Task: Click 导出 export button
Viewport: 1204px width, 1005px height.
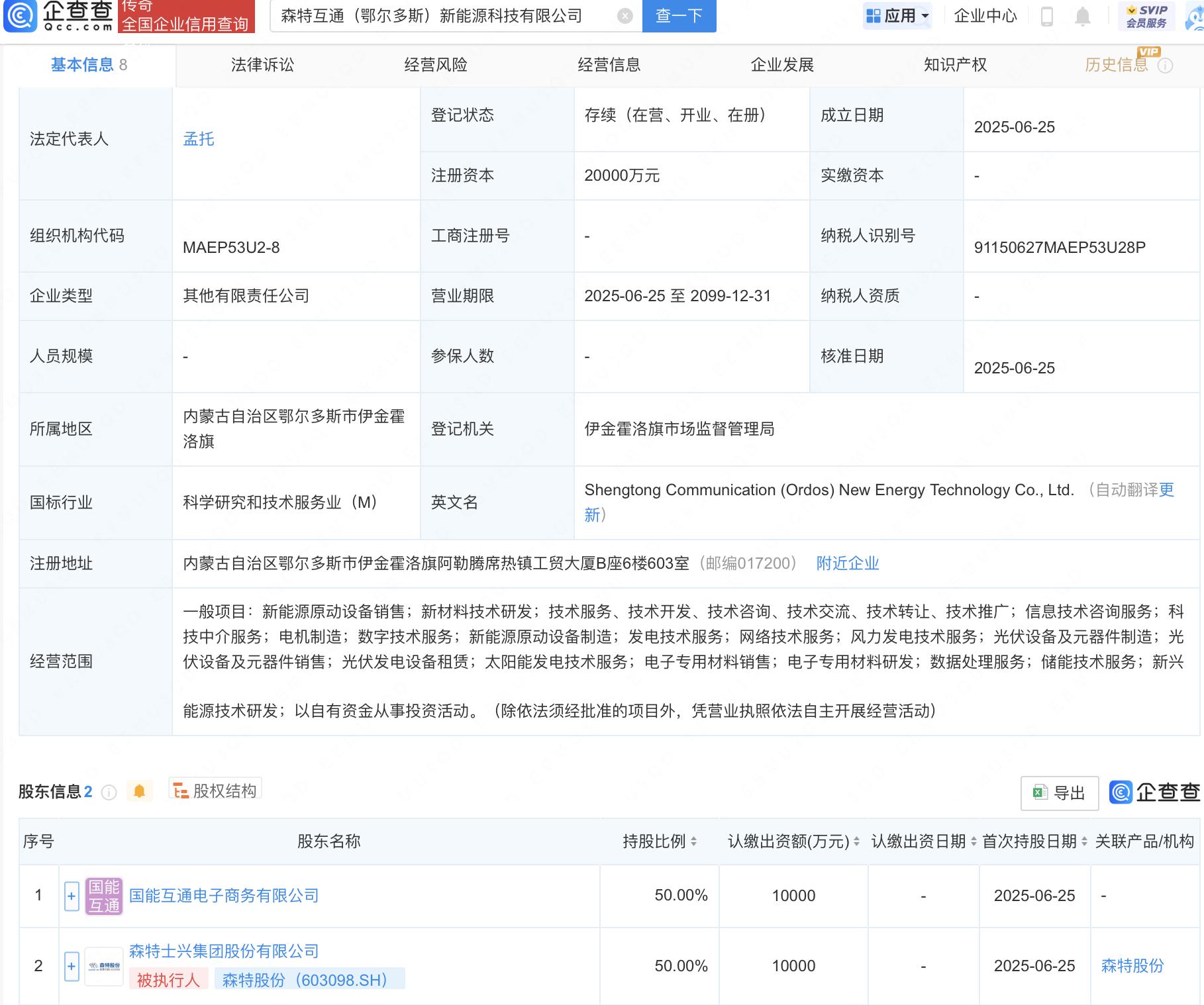Action: pyautogui.click(x=1060, y=793)
